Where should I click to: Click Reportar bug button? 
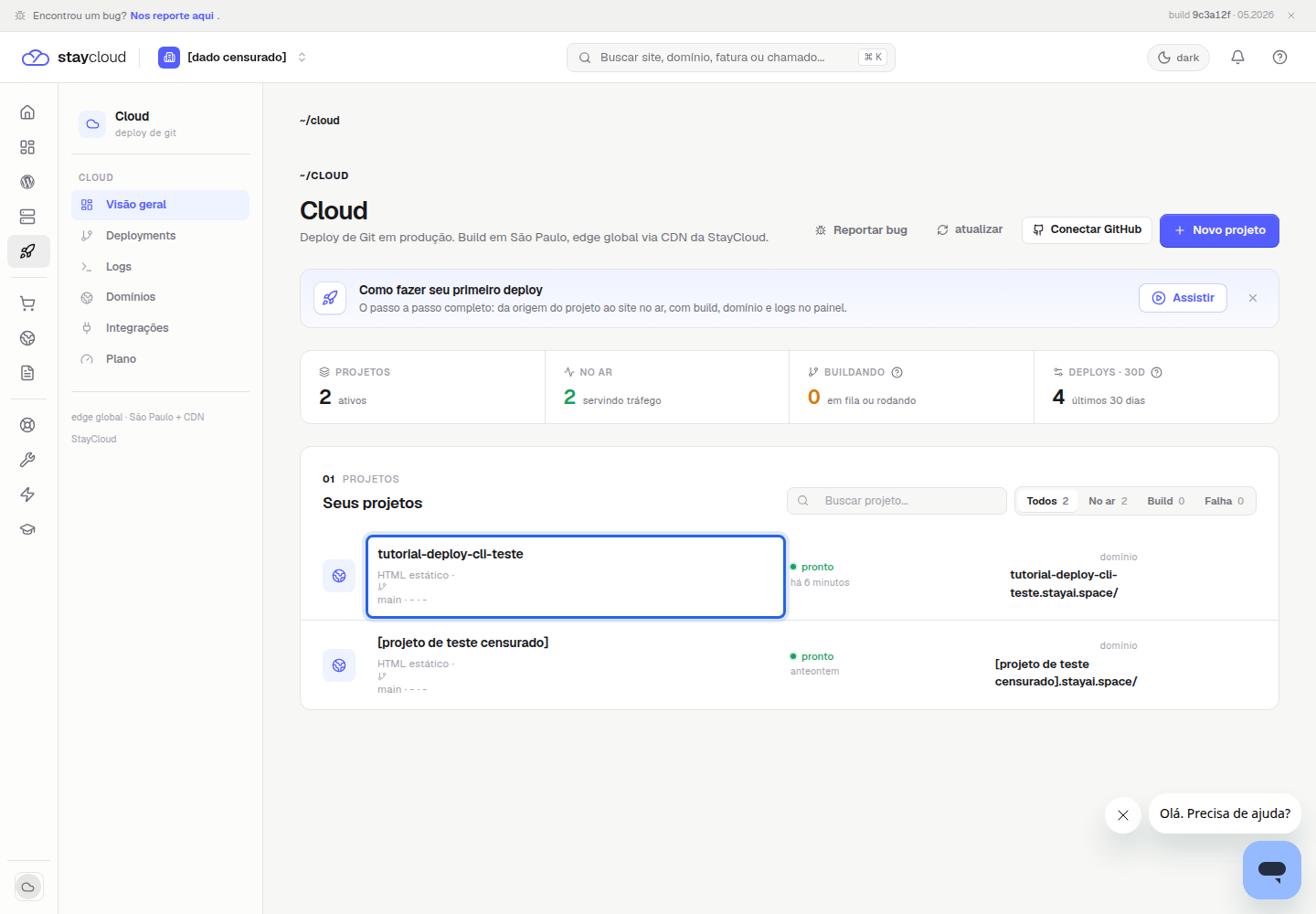[x=861, y=230]
